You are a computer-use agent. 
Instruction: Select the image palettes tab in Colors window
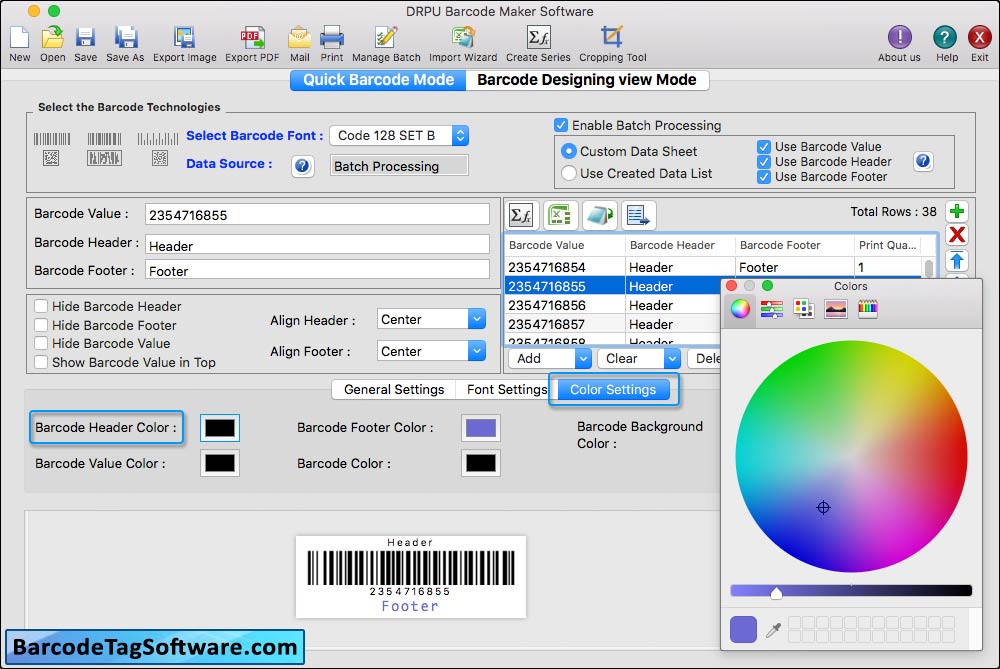click(x=835, y=309)
